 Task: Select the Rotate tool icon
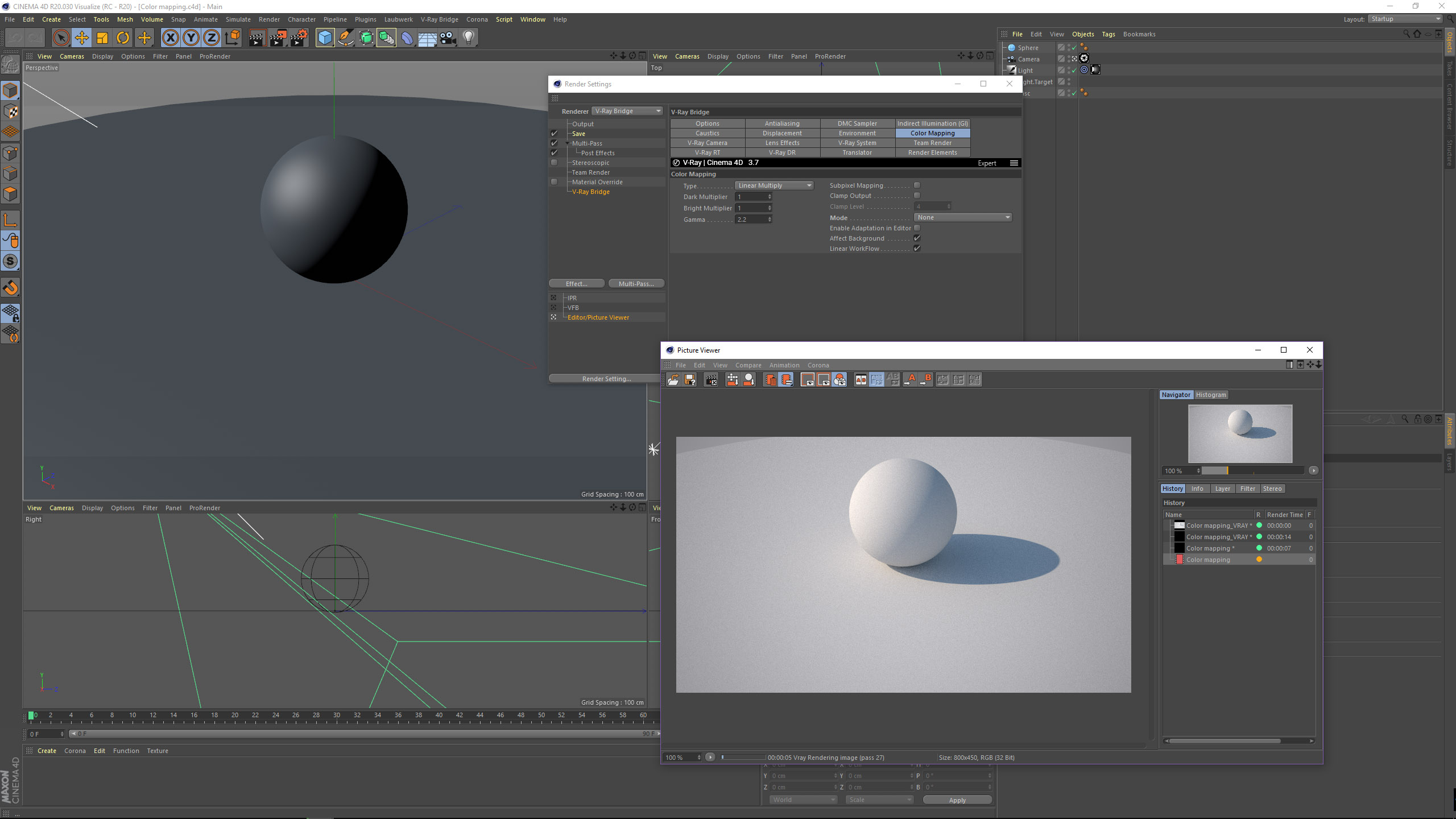[123, 38]
